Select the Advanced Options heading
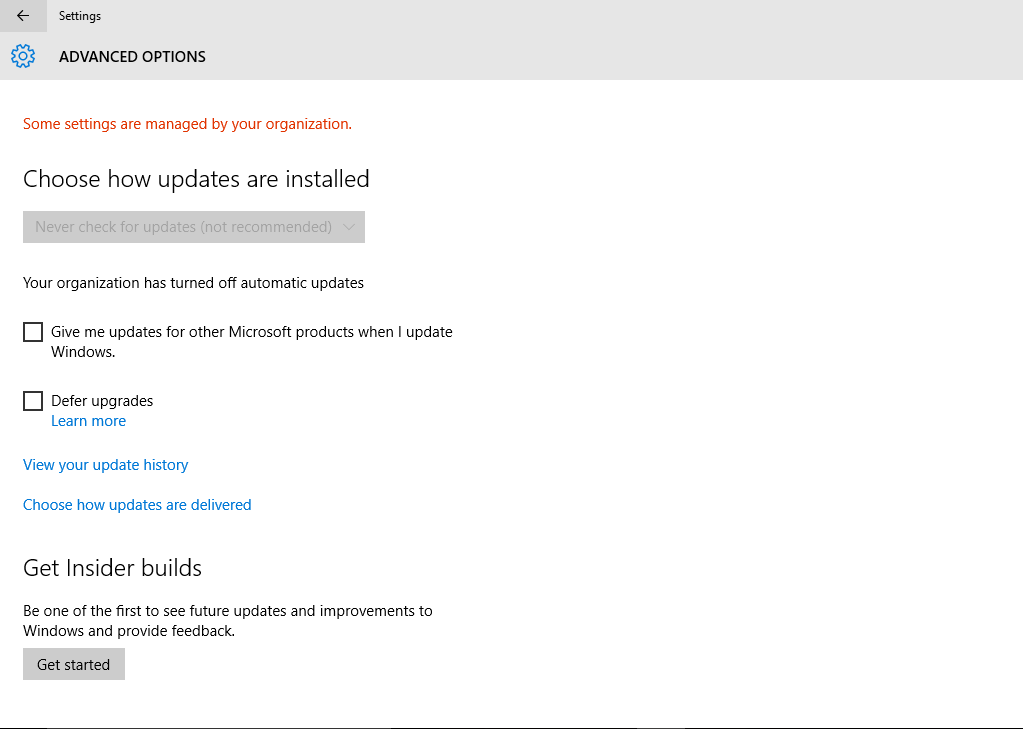 pos(132,56)
